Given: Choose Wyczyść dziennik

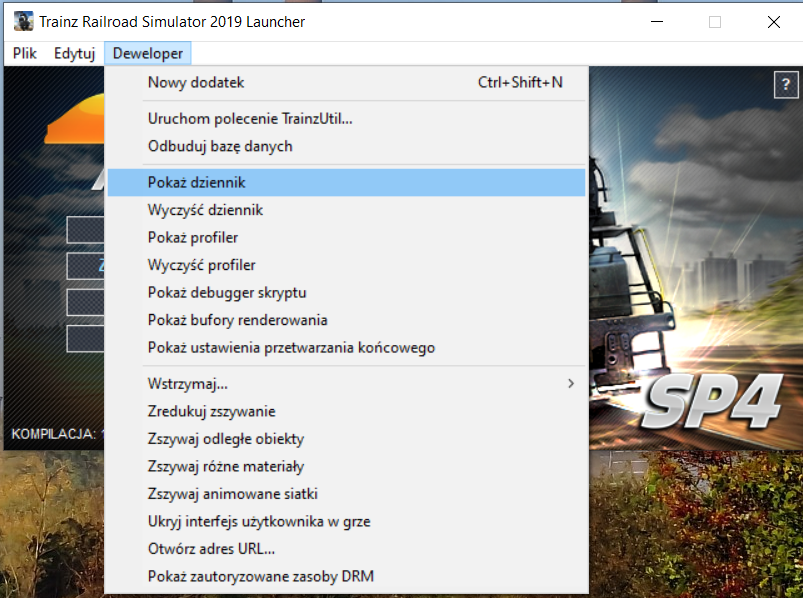Looking at the screenshot, I should [205, 210].
